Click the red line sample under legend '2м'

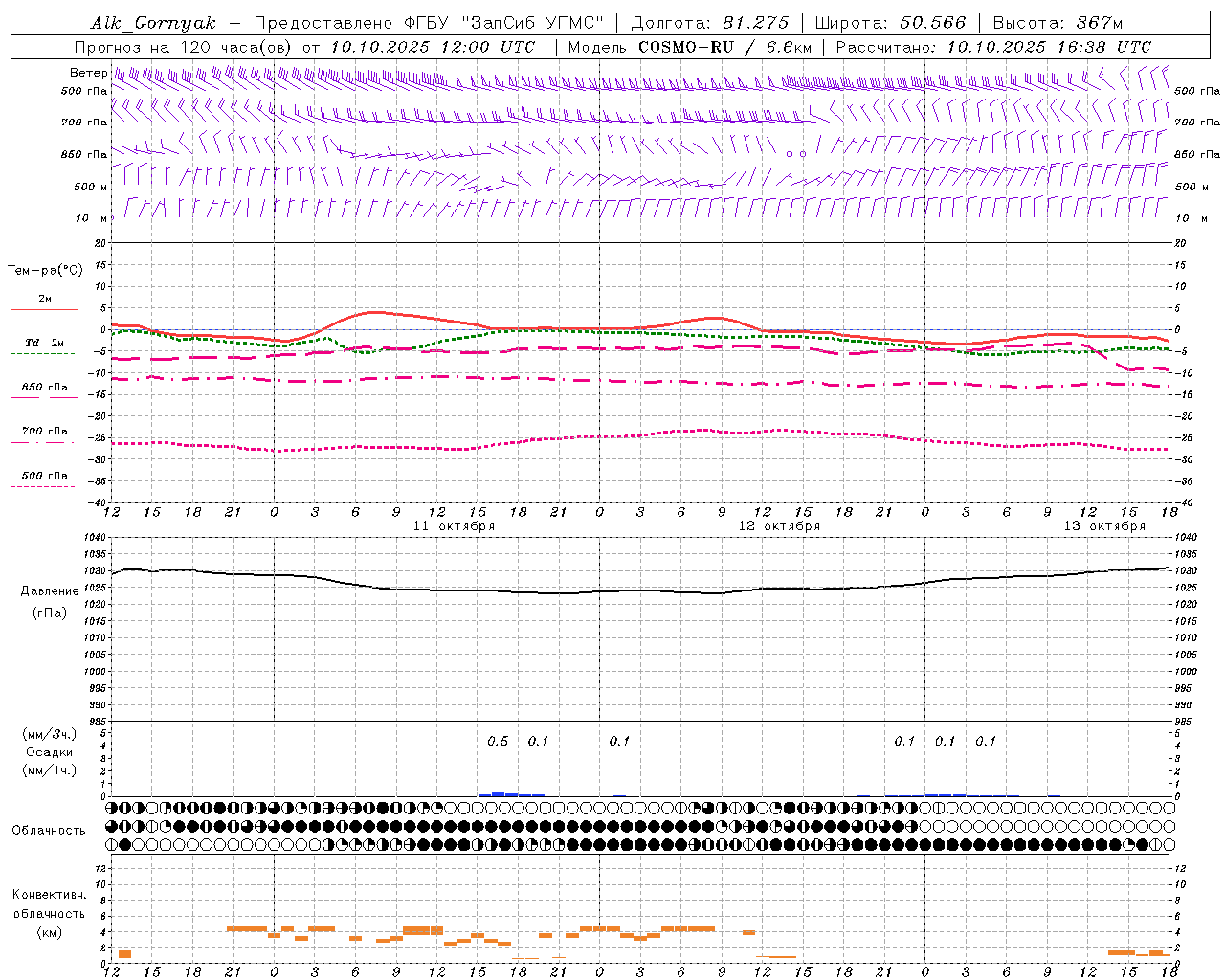pos(44,309)
